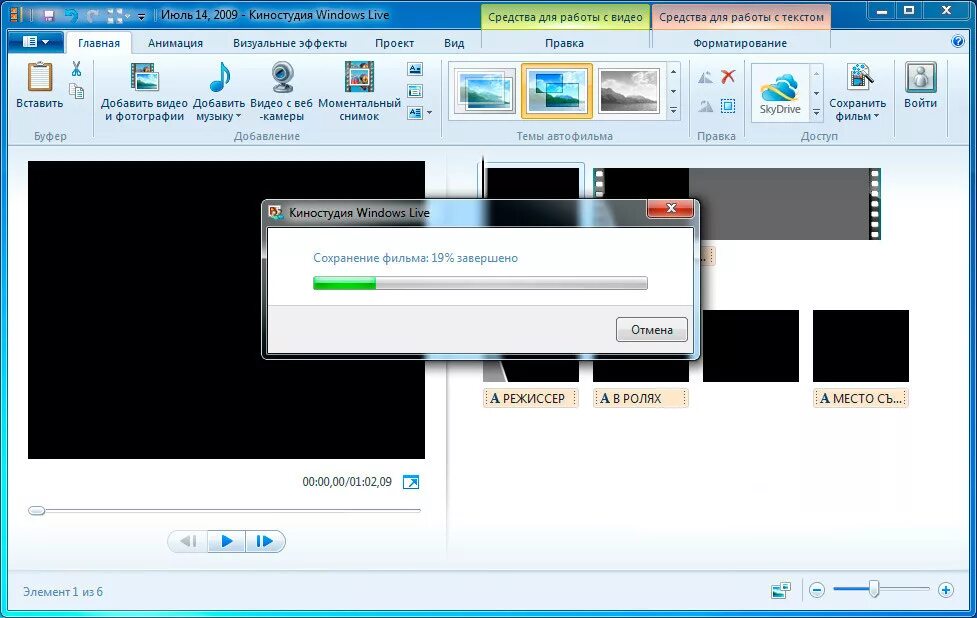Expand the sharing destinations gallery
Viewport: 977px width, 618px height.
[816, 112]
